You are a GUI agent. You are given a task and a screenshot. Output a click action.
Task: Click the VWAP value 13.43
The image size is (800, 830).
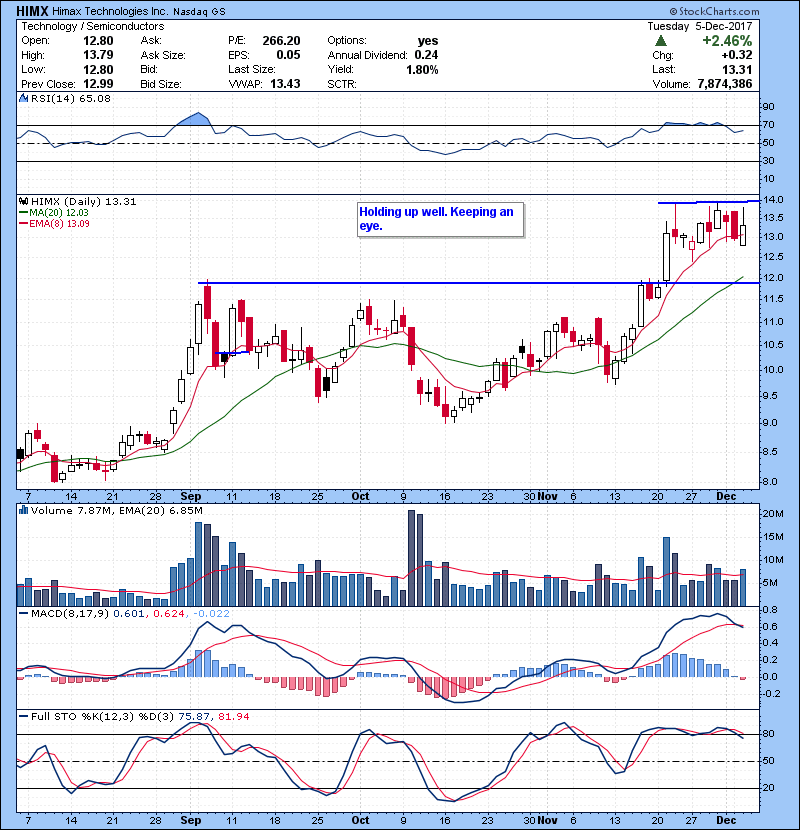[x=285, y=84]
